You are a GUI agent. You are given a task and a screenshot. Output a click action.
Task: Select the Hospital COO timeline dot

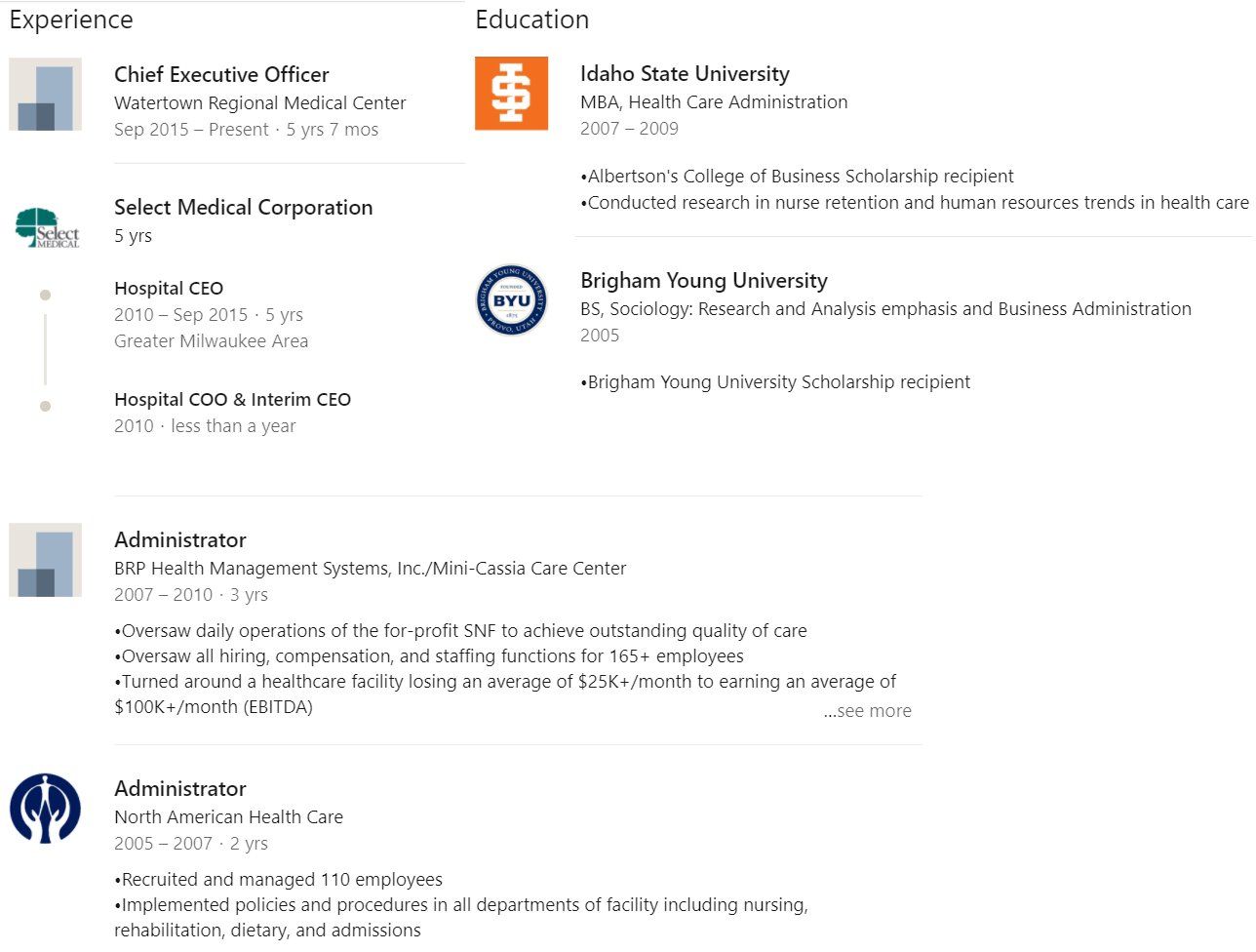pyautogui.click(x=45, y=406)
